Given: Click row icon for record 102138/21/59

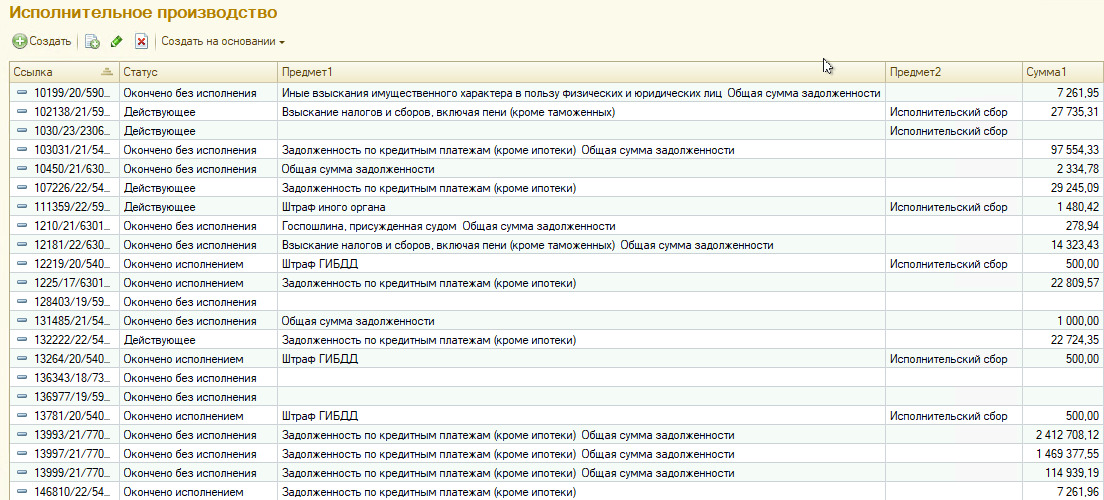Looking at the screenshot, I should coord(22,112).
